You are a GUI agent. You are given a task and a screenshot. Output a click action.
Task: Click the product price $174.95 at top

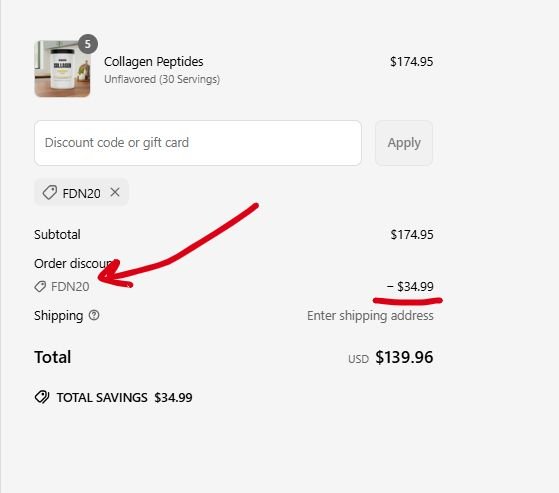411,62
